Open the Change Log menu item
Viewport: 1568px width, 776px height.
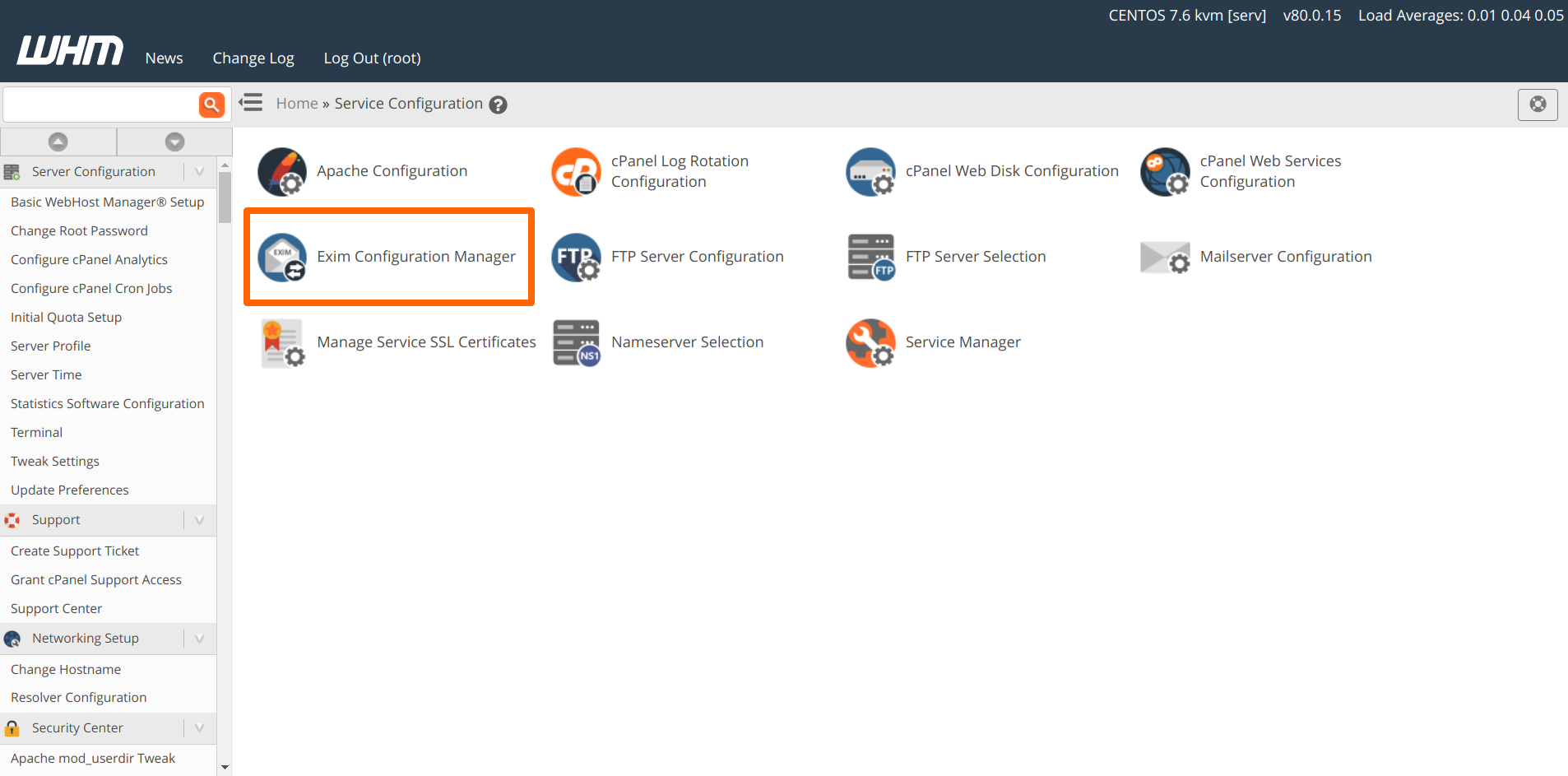[253, 58]
